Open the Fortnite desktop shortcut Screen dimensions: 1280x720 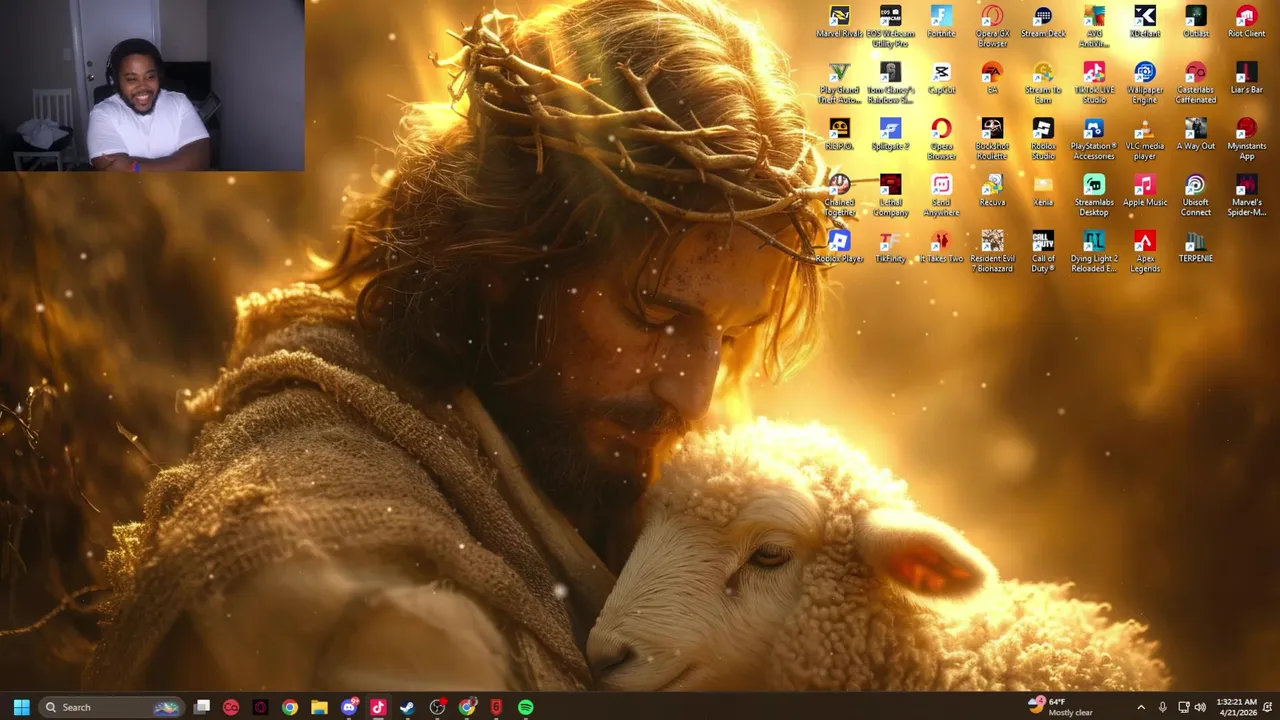941,22
